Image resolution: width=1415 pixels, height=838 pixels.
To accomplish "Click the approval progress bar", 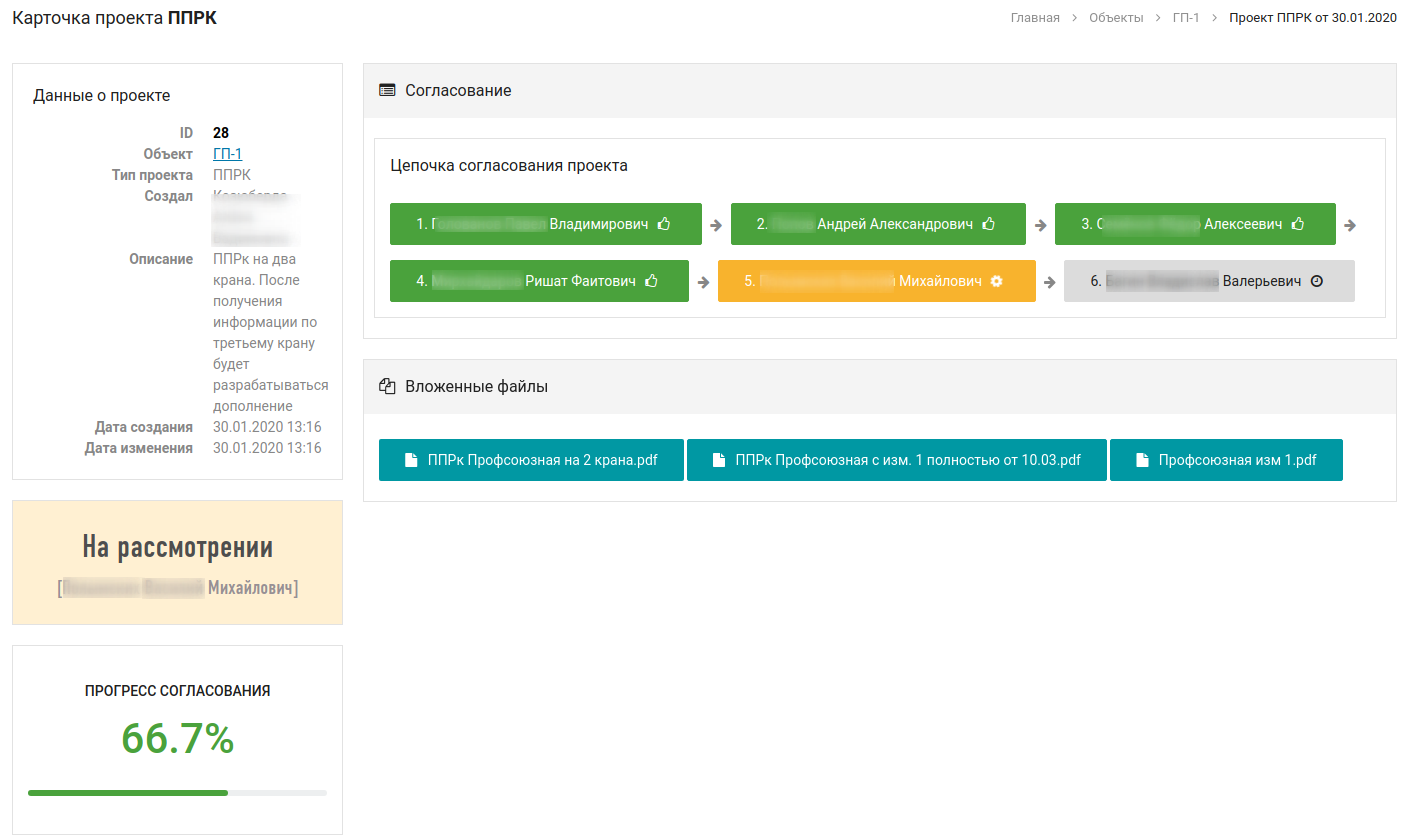I will (177, 793).
